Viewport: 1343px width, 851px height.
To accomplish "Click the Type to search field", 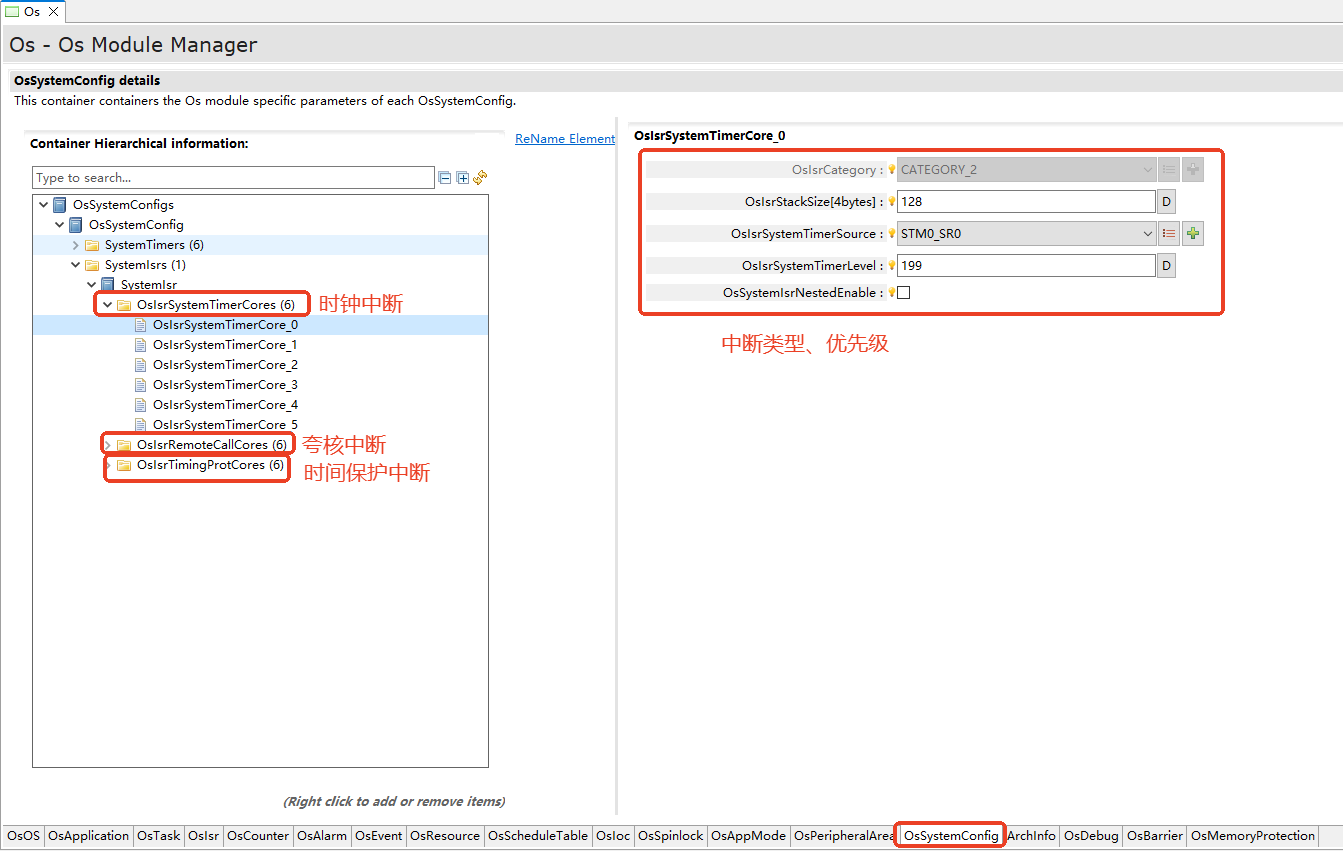I will 233,178.
